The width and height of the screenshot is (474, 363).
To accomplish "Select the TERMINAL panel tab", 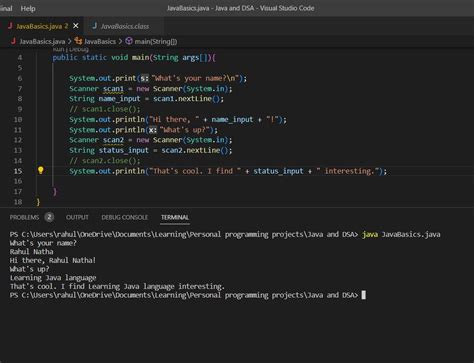I will pos(175,217).
